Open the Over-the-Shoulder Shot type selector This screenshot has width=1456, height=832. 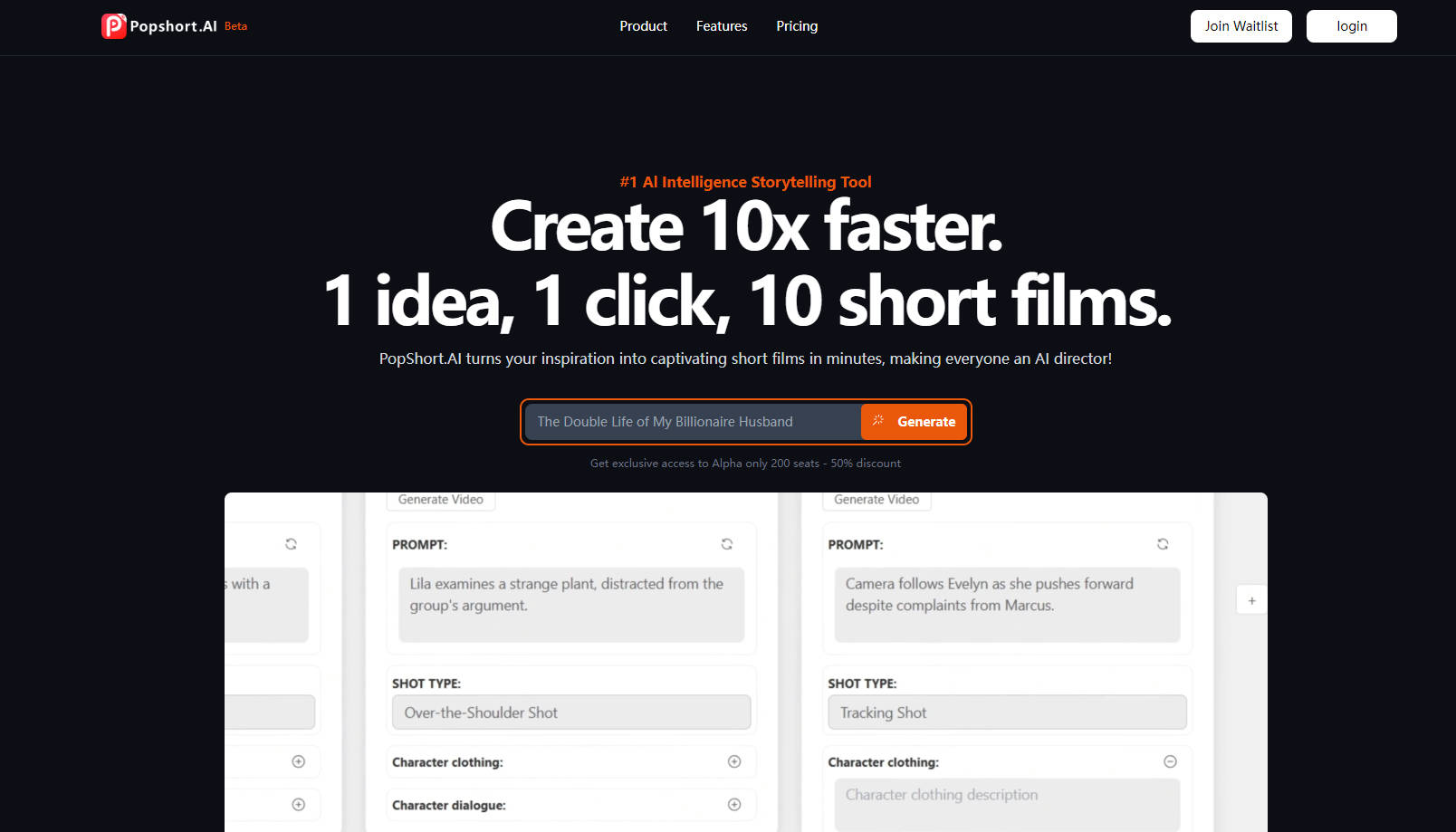pos(570,712)
